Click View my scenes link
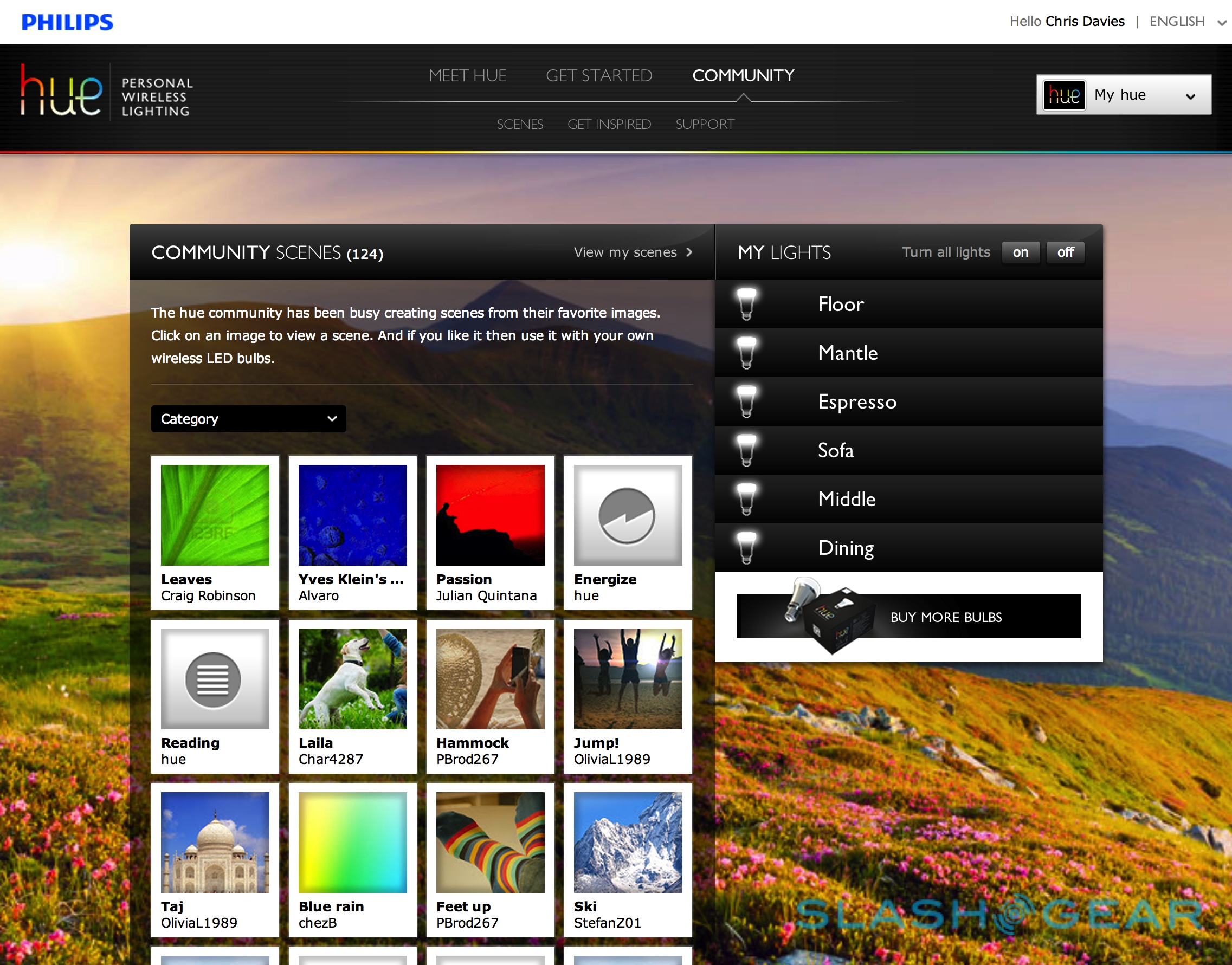 pos(633,252)
